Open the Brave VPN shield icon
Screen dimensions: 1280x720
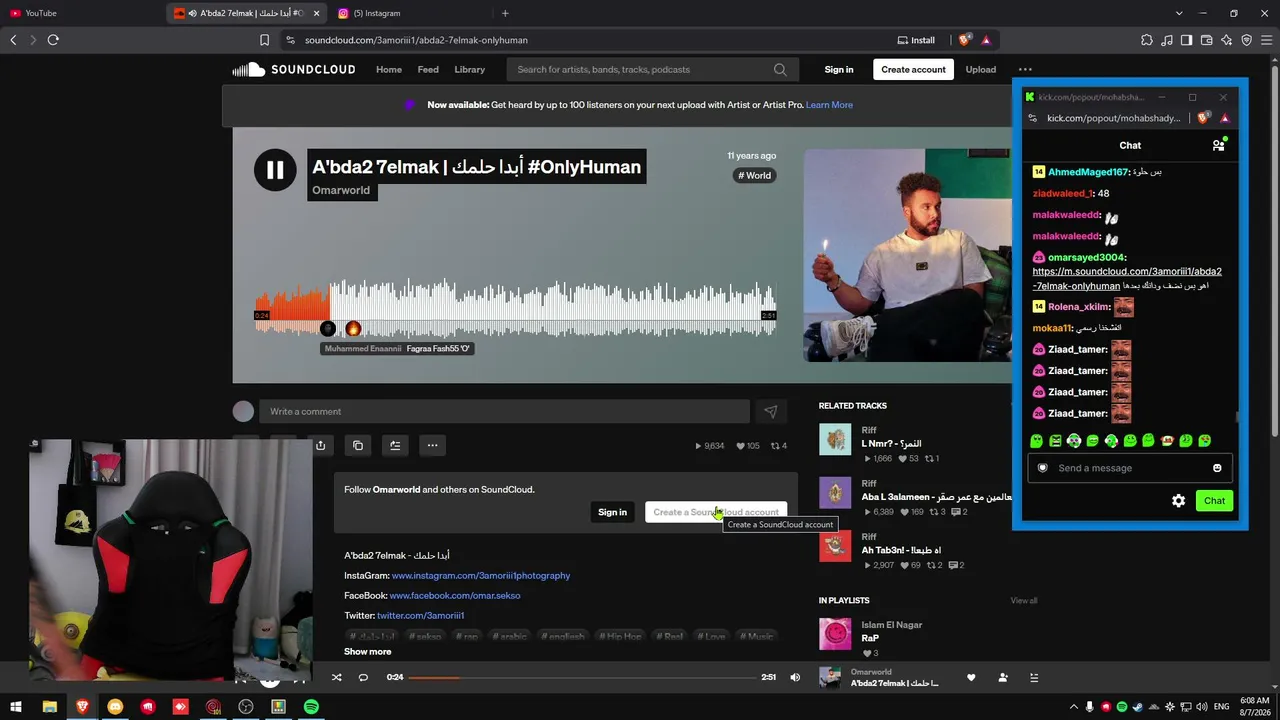pyautogui.click(x=1247, y=40)
